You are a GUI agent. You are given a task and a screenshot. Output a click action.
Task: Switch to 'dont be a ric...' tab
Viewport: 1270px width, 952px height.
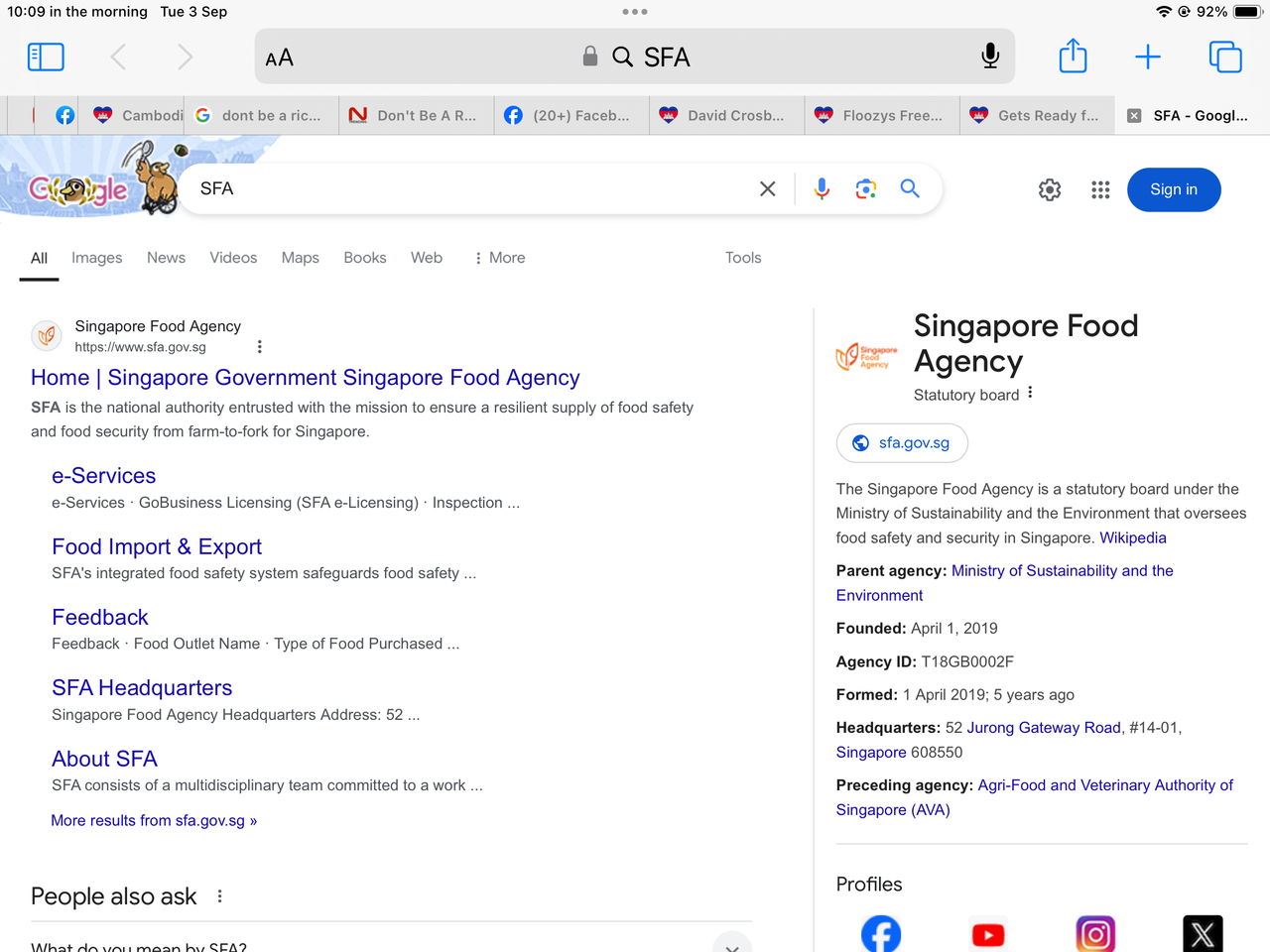pos(261,115)
